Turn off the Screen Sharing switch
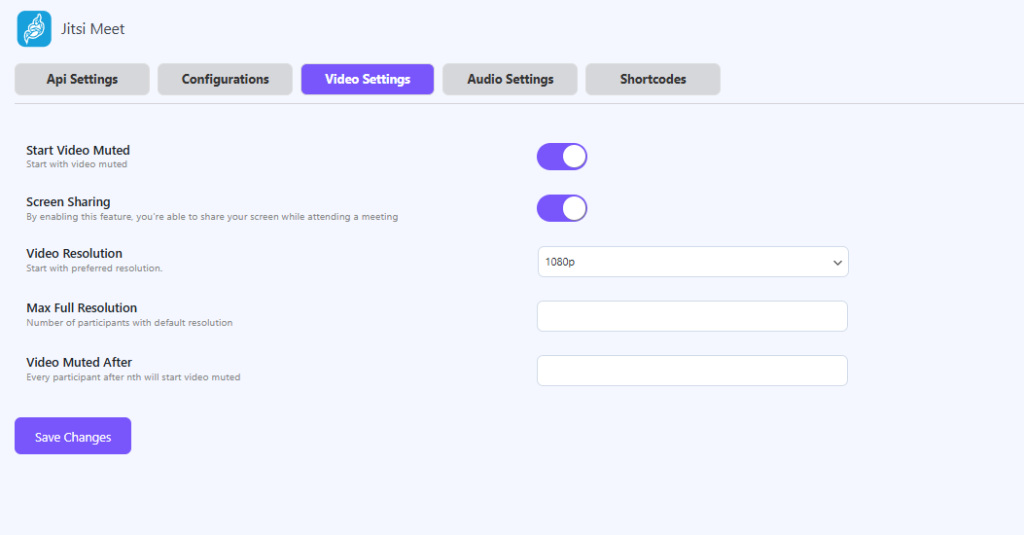This screenshot has height=535, width=1024. coord(562,208)
